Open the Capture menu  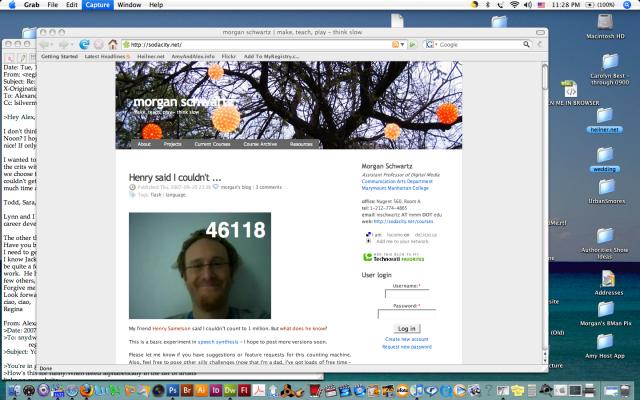click(x=98, y=5)
